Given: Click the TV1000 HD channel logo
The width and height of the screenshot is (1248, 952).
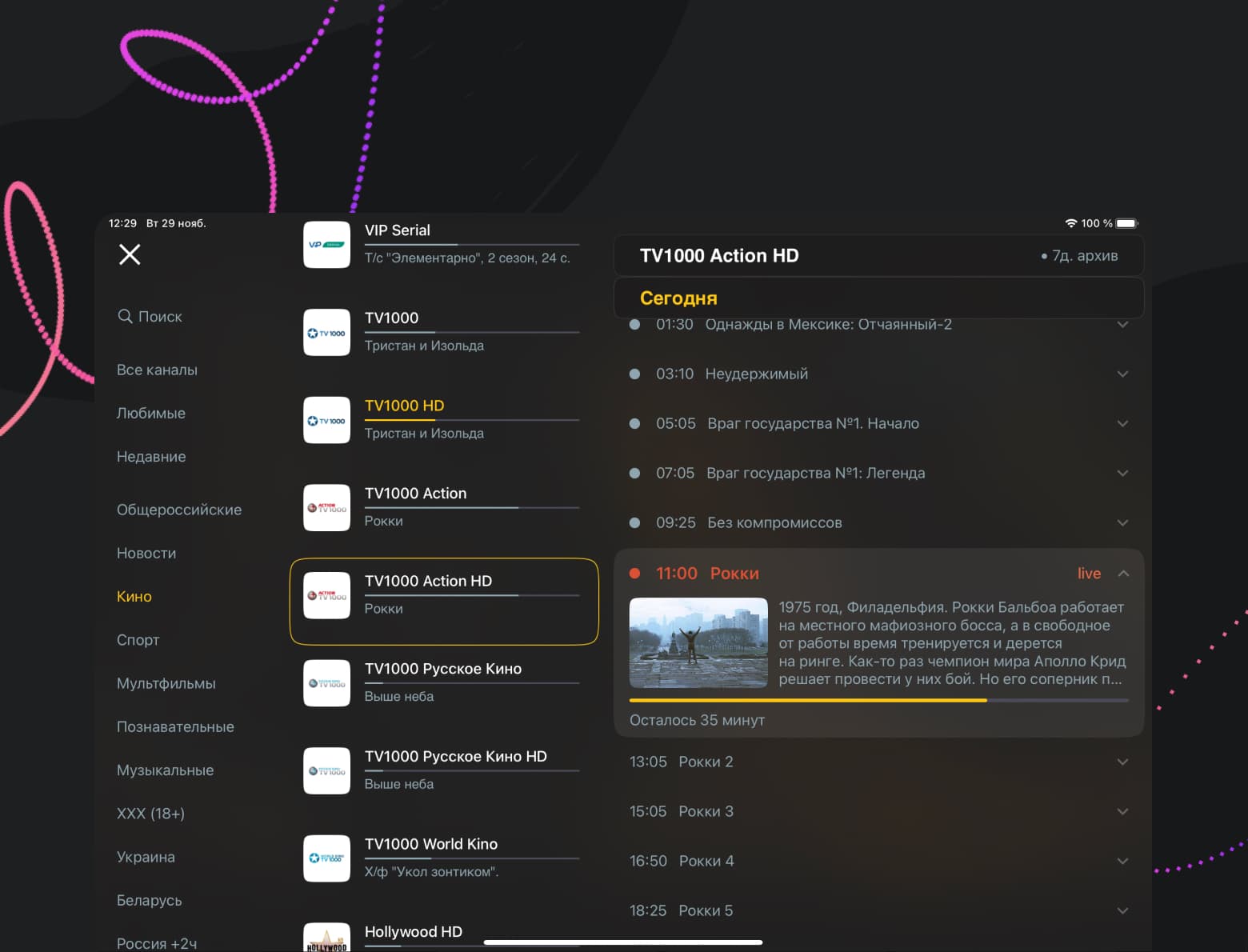Looking at the screenshot, I should click(x=326, y=420).
